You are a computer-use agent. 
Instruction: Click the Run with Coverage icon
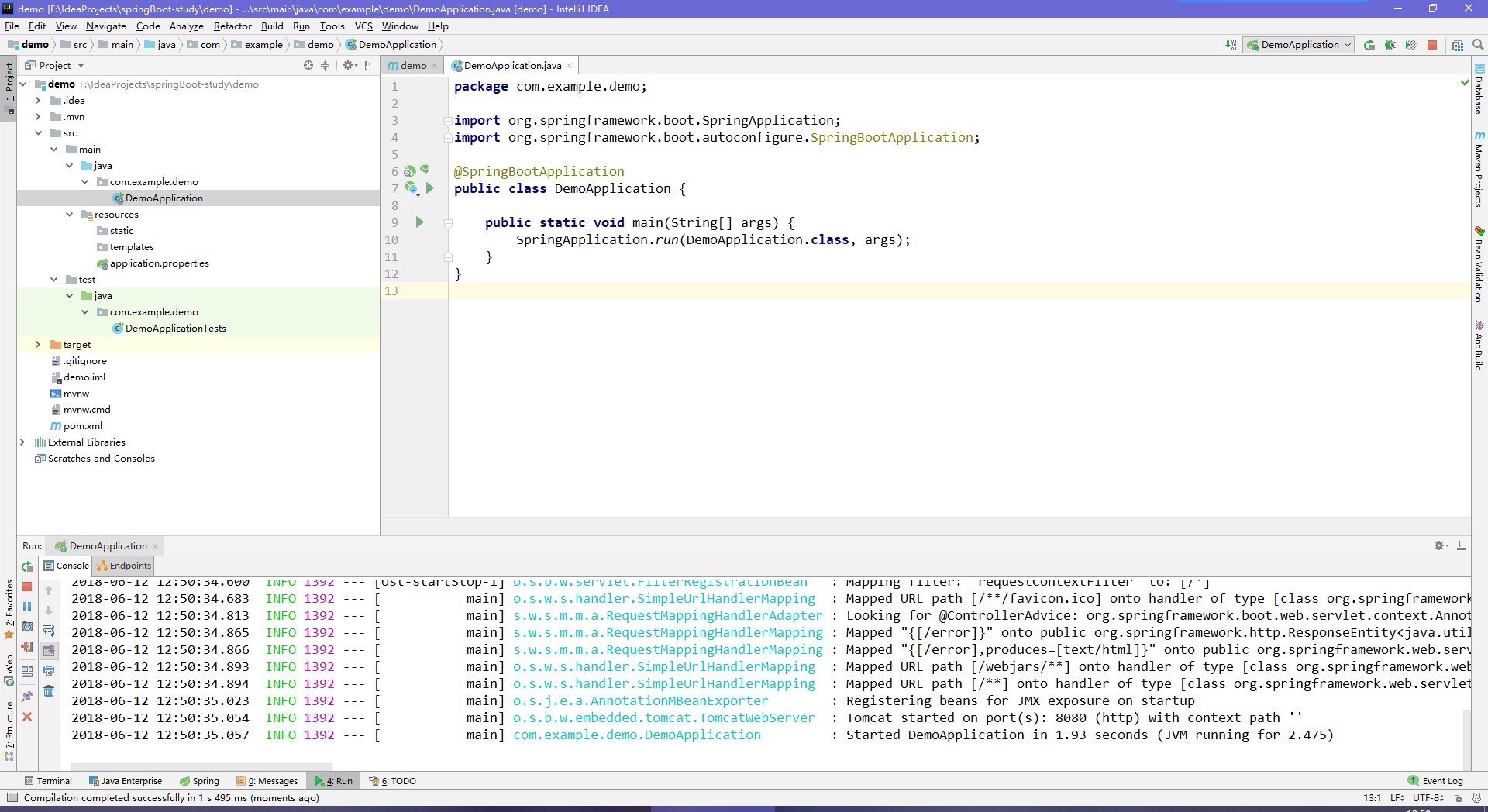click(1411, 45)
